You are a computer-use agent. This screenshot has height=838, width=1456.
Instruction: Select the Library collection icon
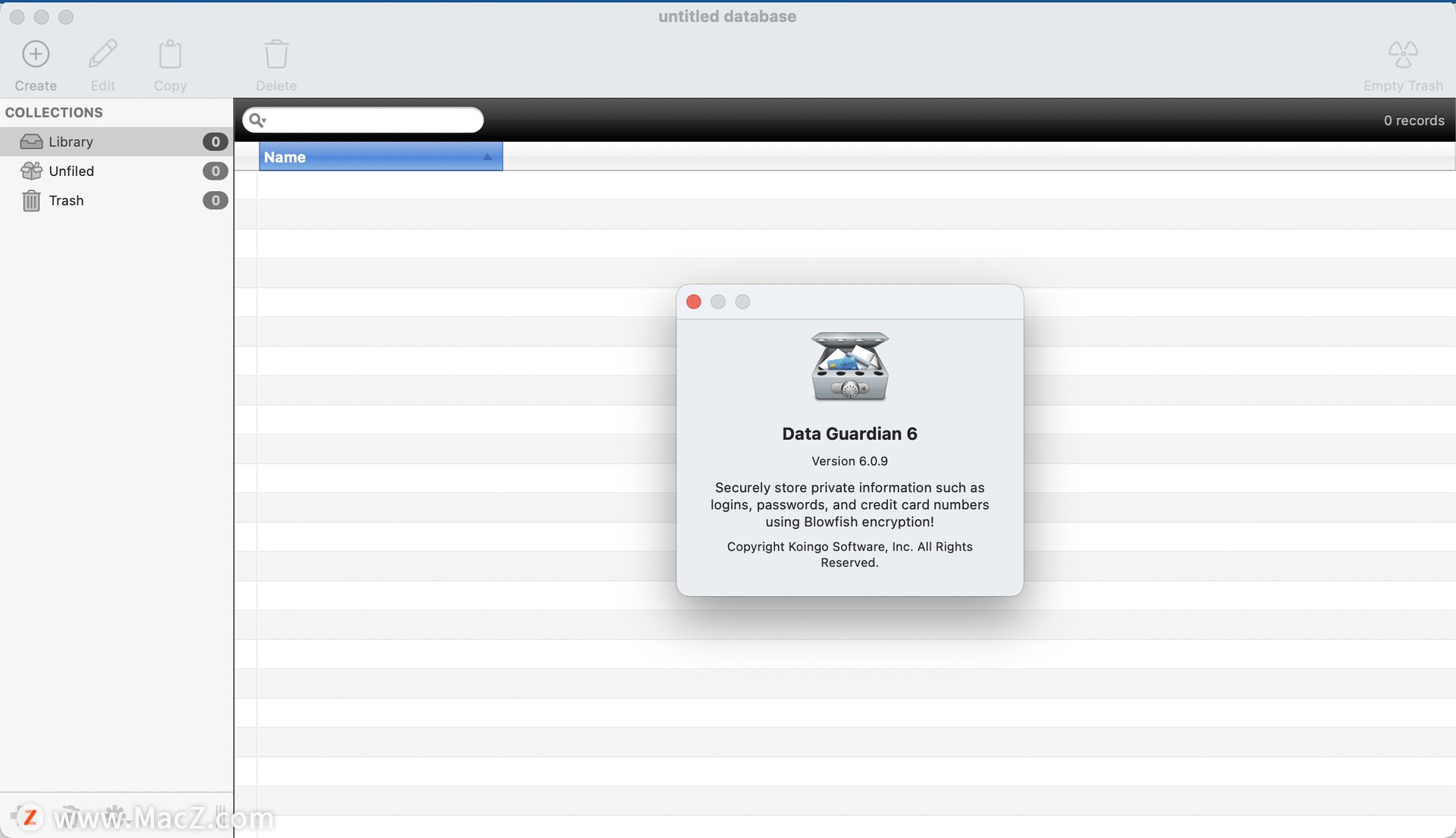30,141
